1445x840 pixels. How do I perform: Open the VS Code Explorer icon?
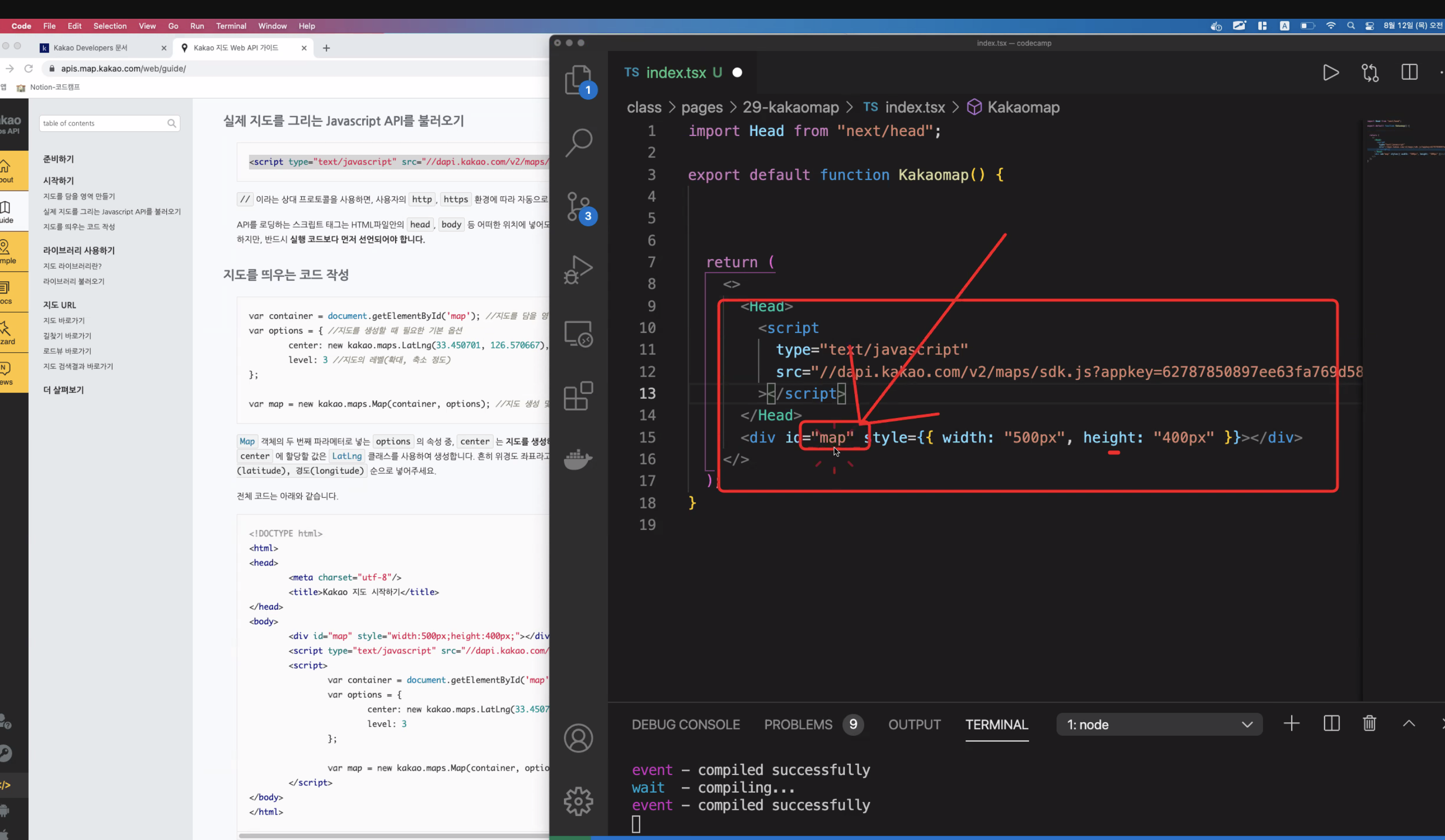tap(578, 79)
